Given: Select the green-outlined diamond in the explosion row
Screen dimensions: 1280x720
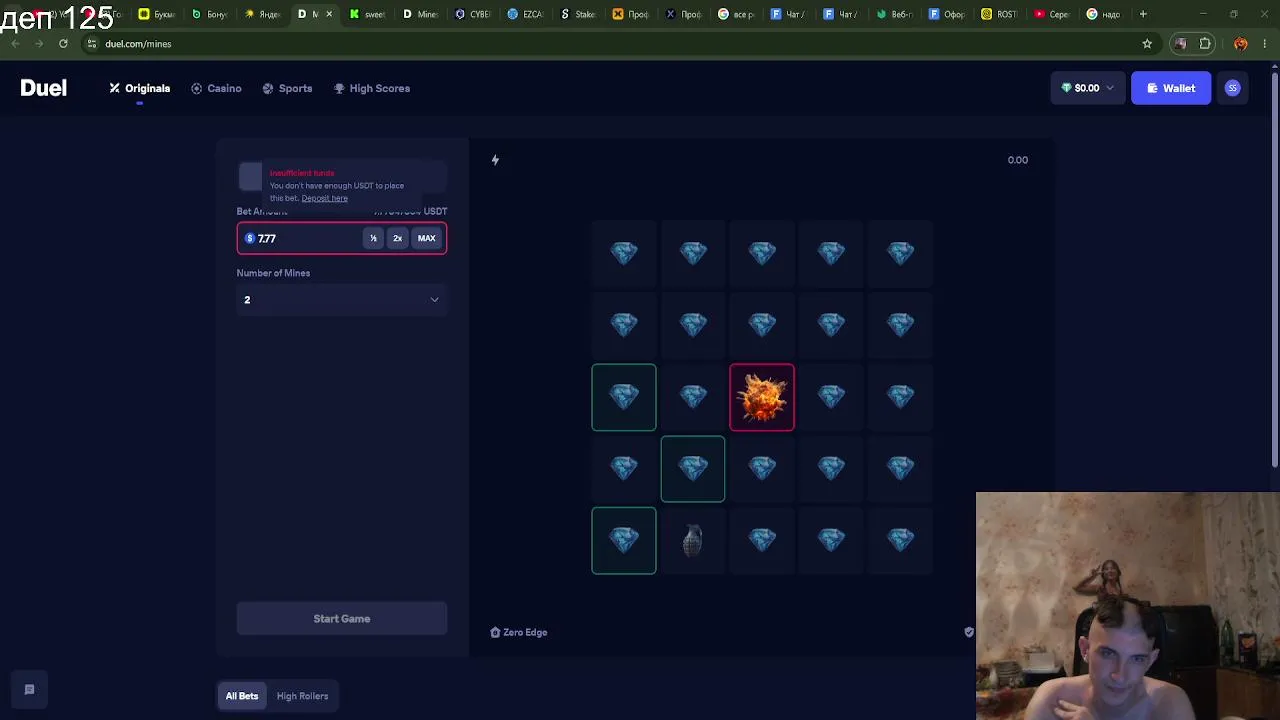Looking at the screenshot, I should point(624,397).
